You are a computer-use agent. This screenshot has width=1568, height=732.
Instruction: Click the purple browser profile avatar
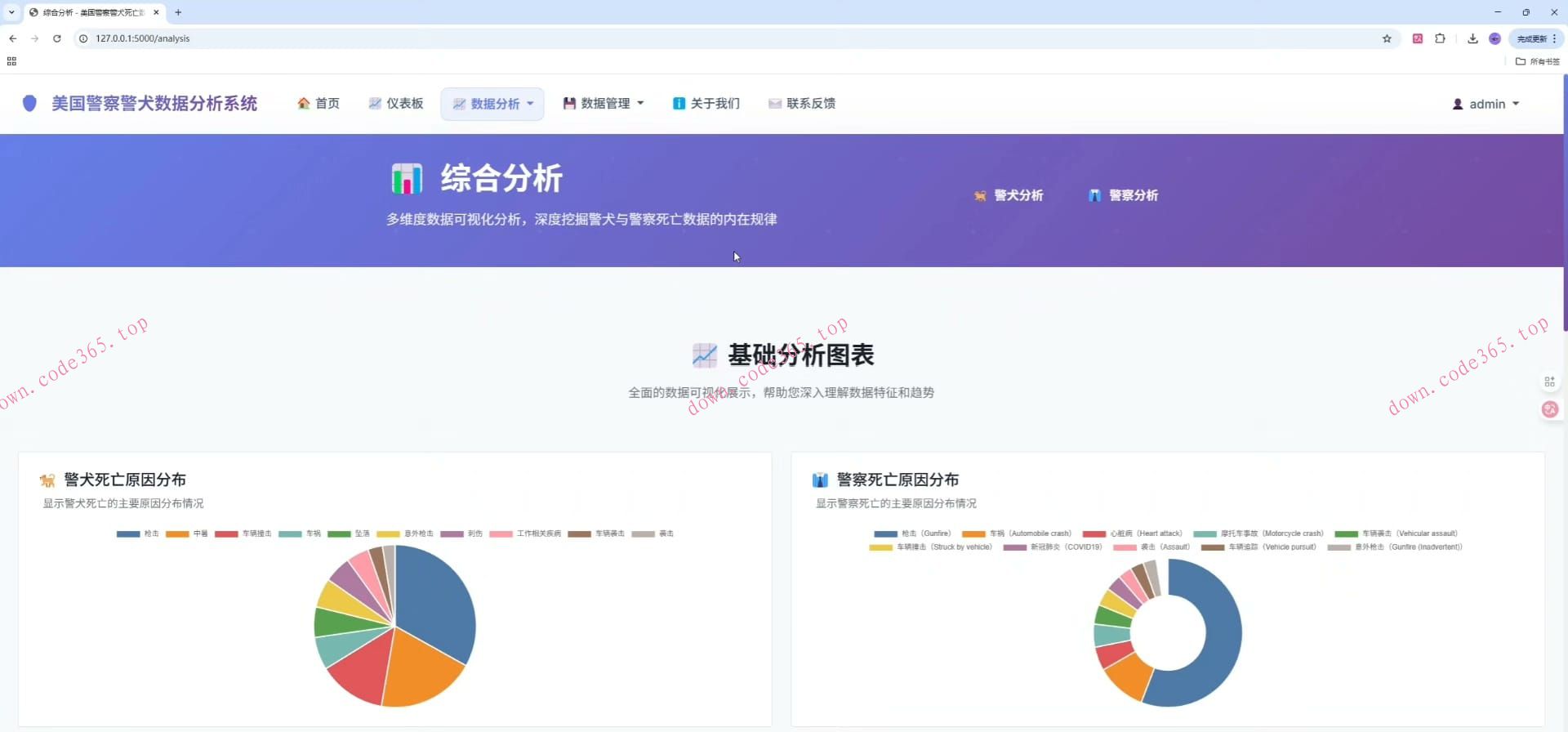[x=1494, y=38]
